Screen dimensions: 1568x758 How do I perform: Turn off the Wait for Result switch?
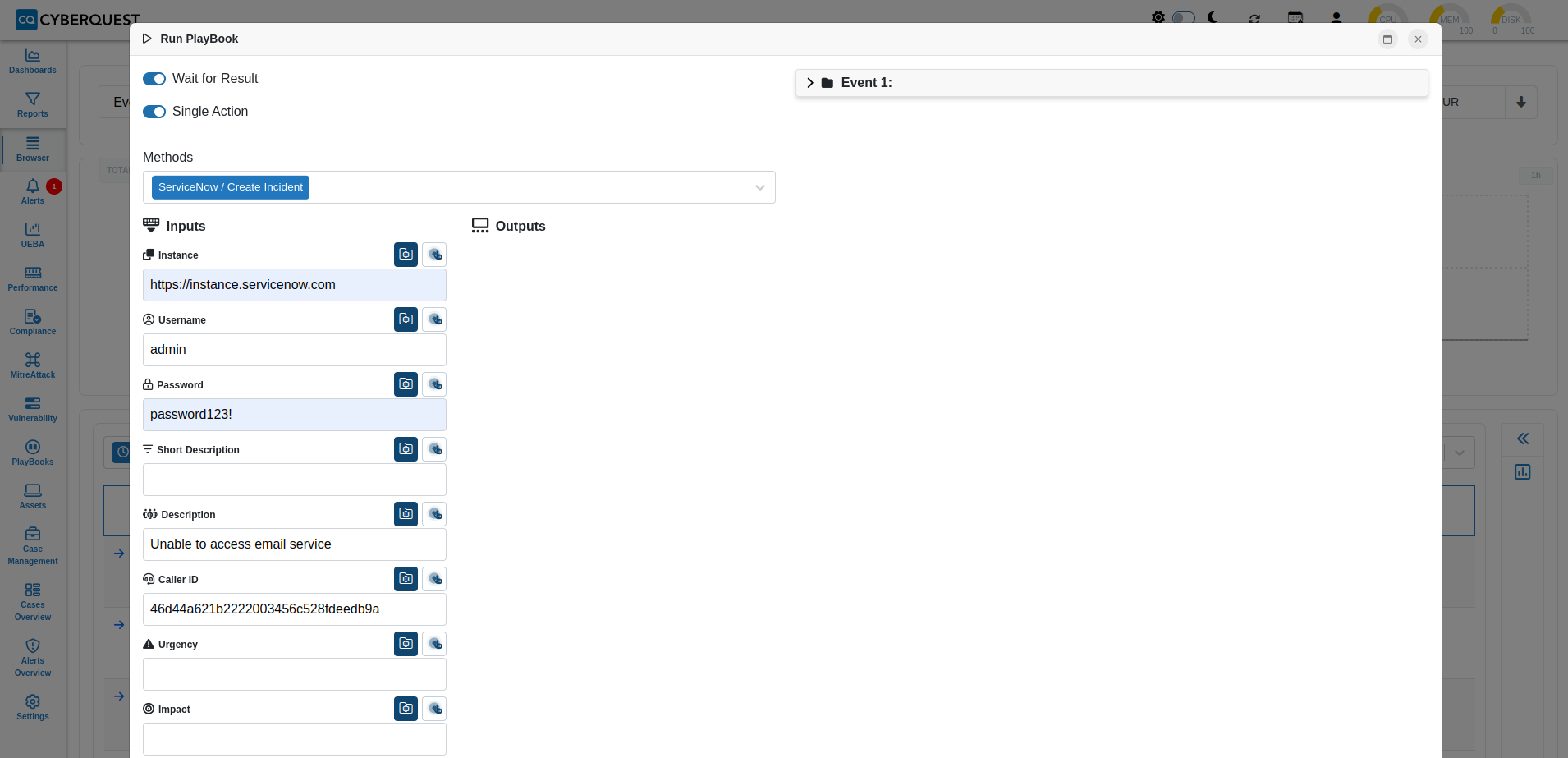pyautogui.click(x=154, y=79)
